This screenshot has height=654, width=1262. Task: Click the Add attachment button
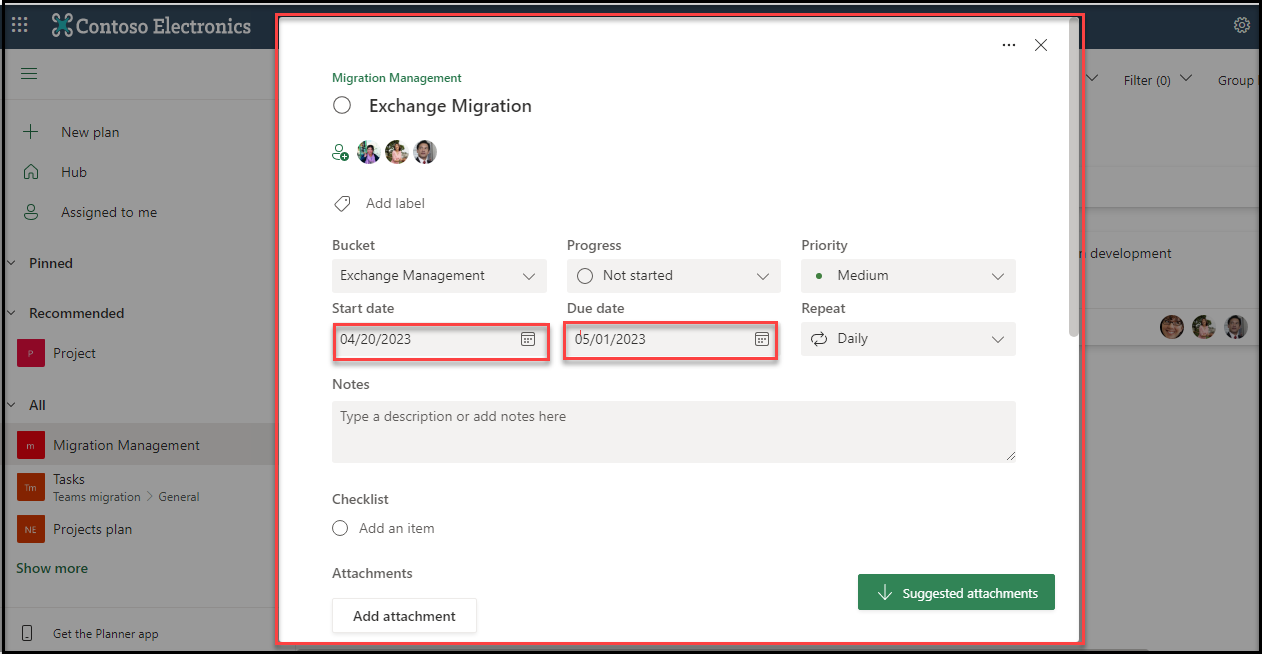404,616
